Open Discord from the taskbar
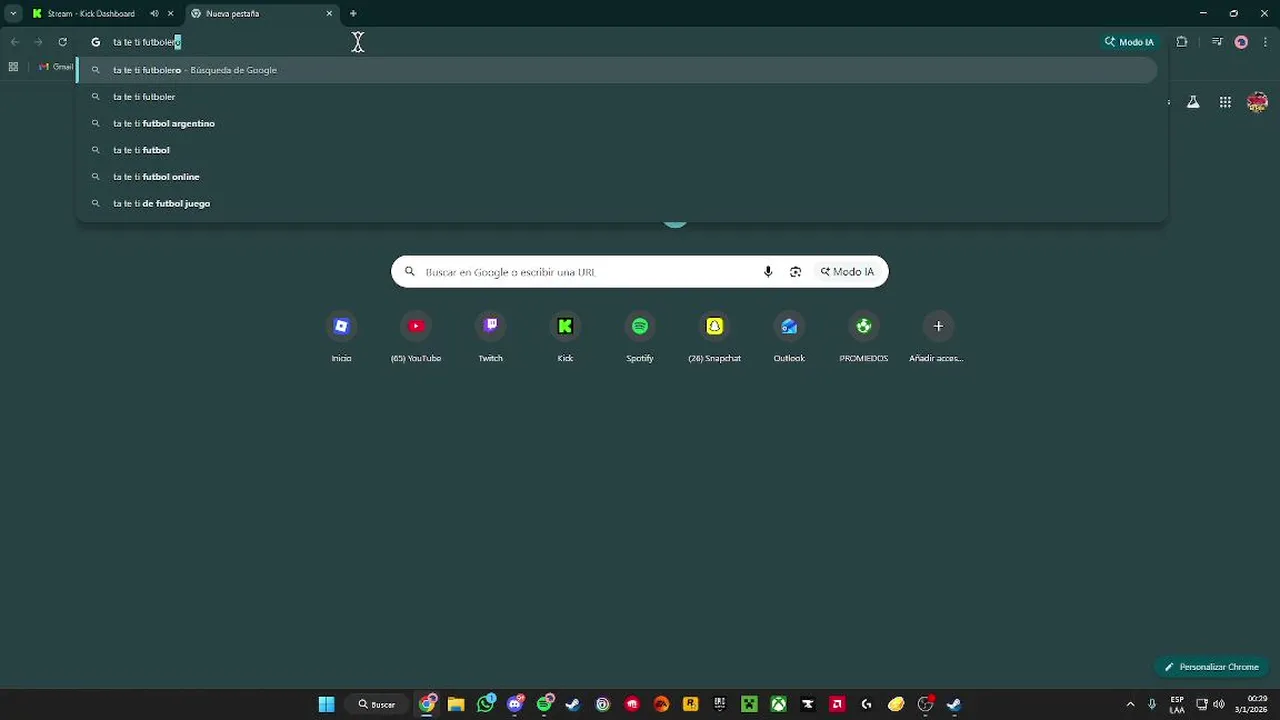 [x=515, y=704]
